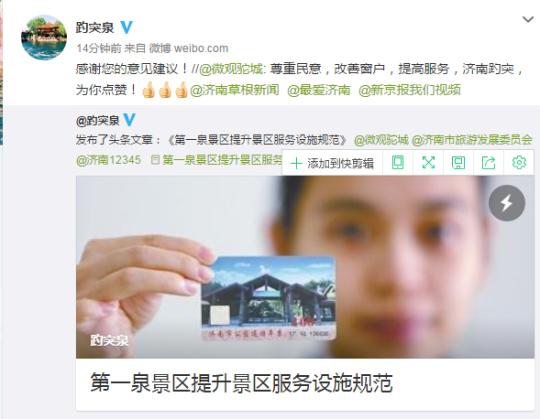Open the @最爱济南 mention

coord(319,90)
